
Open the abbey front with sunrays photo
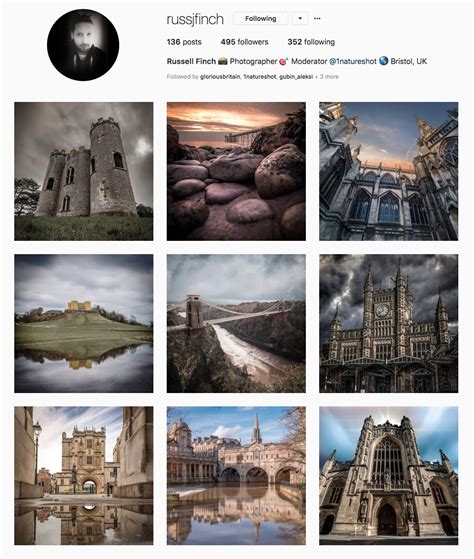[388, 476]
